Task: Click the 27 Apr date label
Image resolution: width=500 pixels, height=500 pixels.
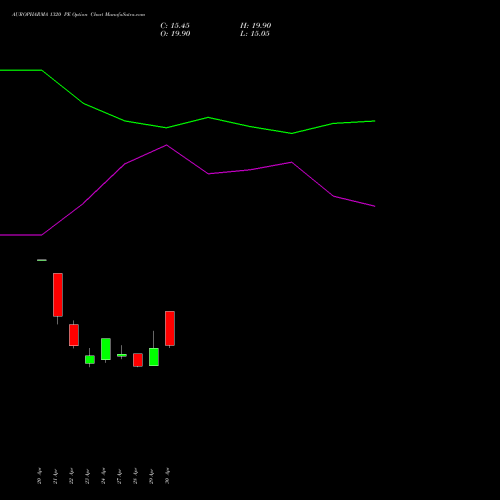Action: click(x=119, y=476)
